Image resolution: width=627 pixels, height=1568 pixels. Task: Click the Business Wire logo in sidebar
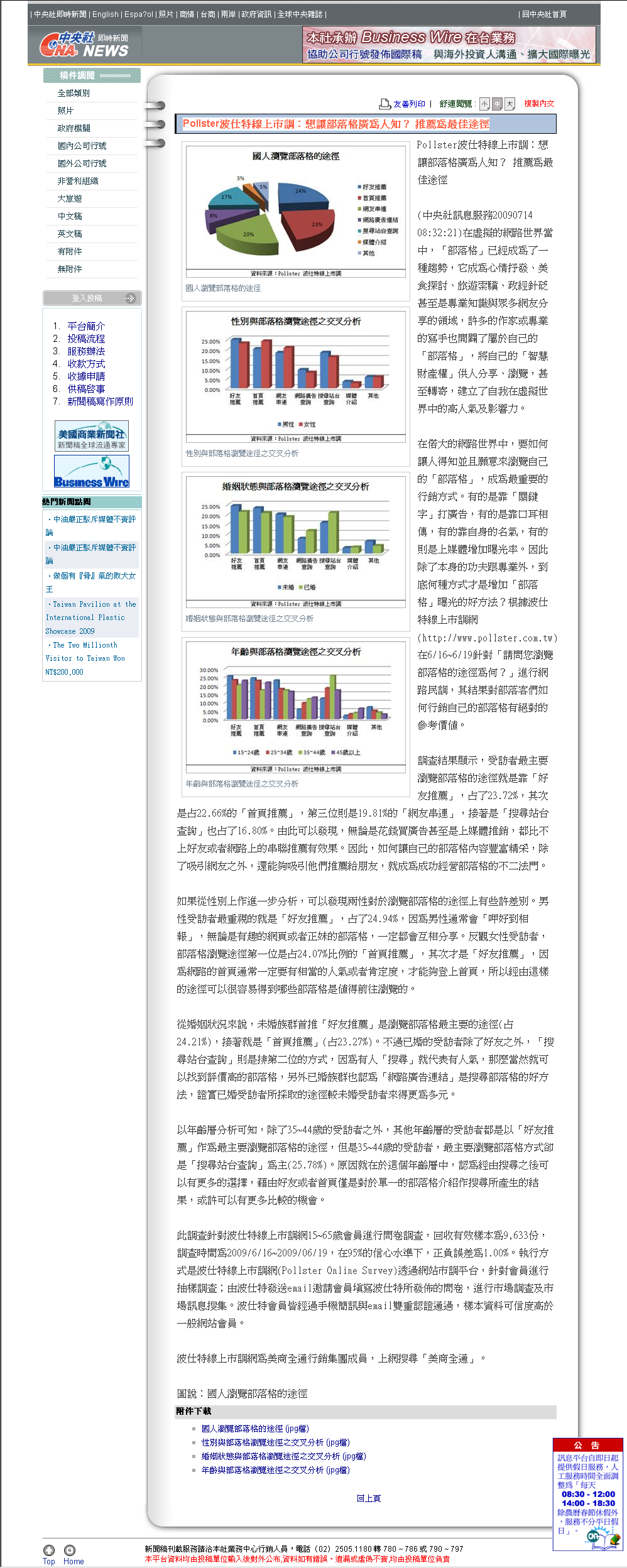pyautogui.click(x=92, y=471)
